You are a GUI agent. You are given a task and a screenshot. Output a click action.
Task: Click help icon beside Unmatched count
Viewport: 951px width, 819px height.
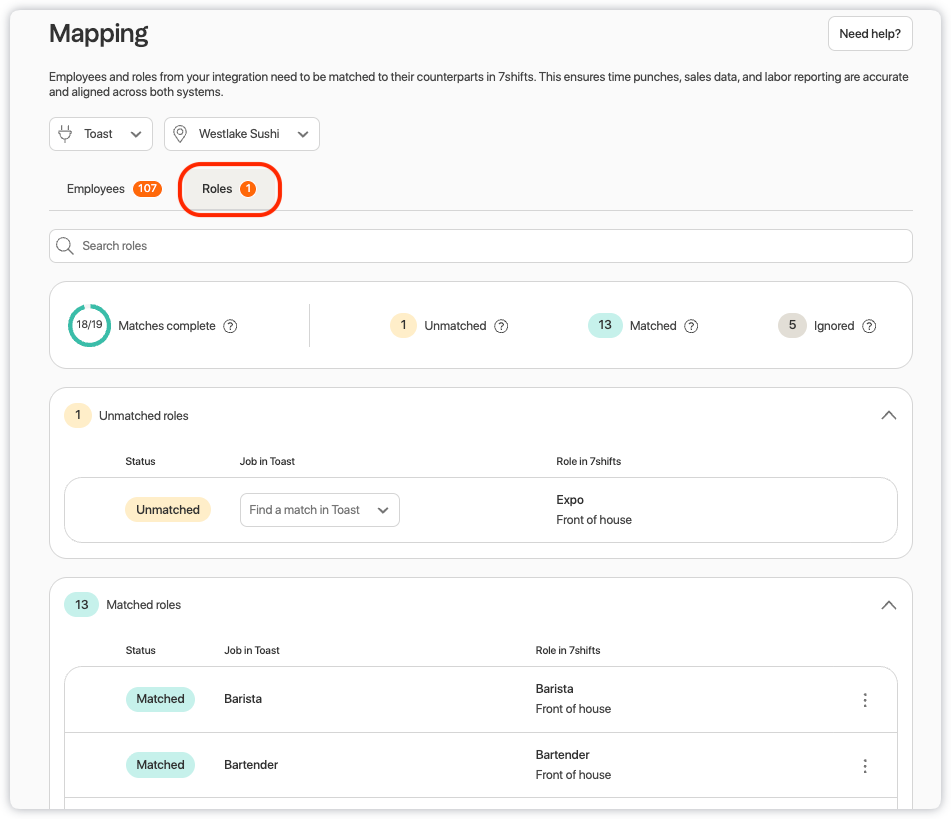pyautogui.click(x=501, y=326)
